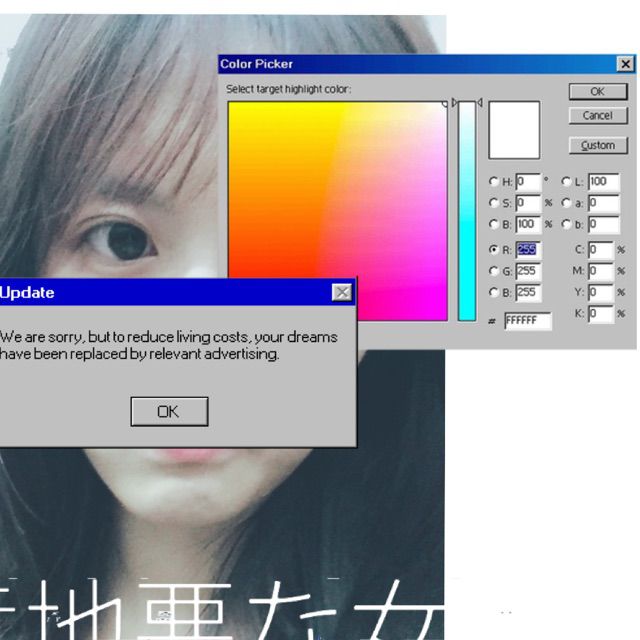Close the Color Picker dialog
Viewport: 640px width, 640px height.
(x=625, y=64)
